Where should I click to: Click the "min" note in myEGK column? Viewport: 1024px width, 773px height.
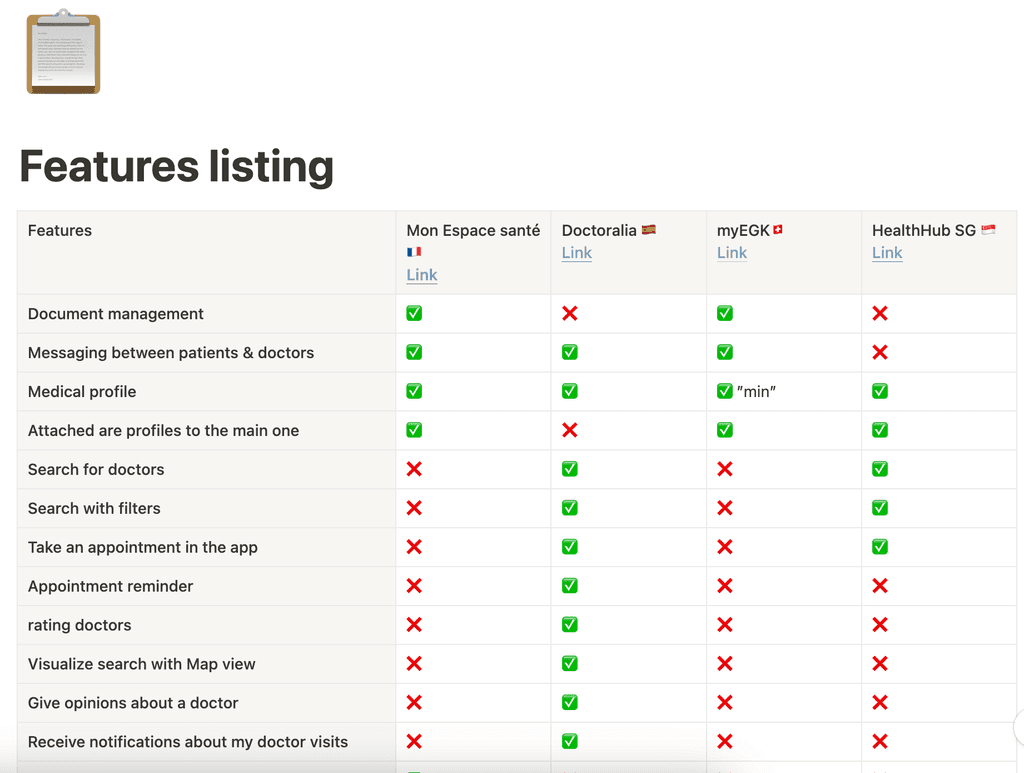pos(756,392)
